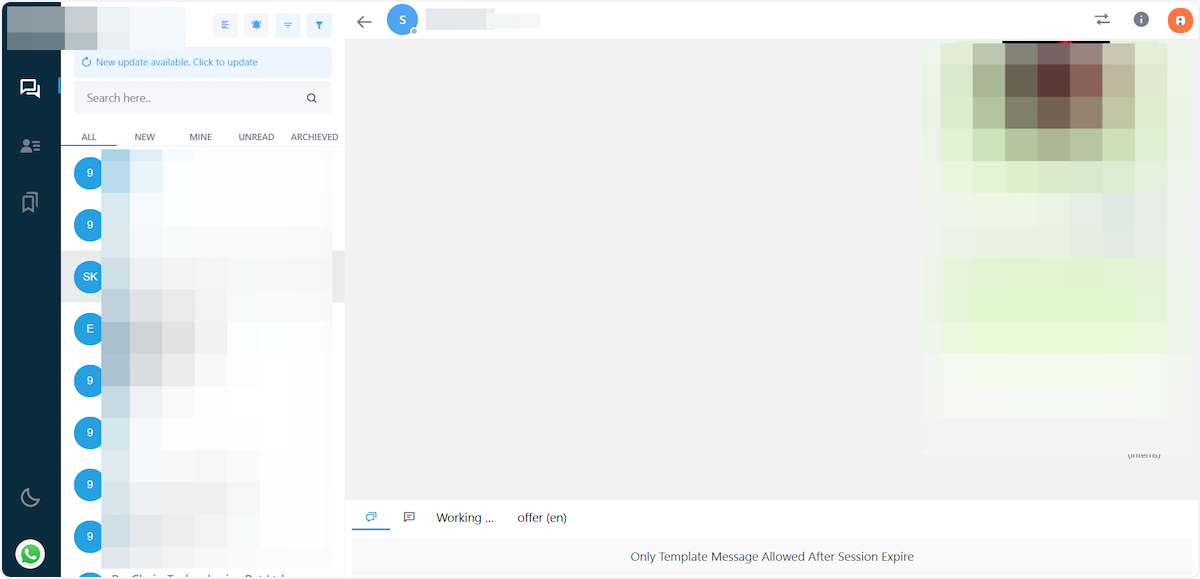Select the NEW tab
This screenshot has width=1200, height=579.
click(x=145, y=137)
